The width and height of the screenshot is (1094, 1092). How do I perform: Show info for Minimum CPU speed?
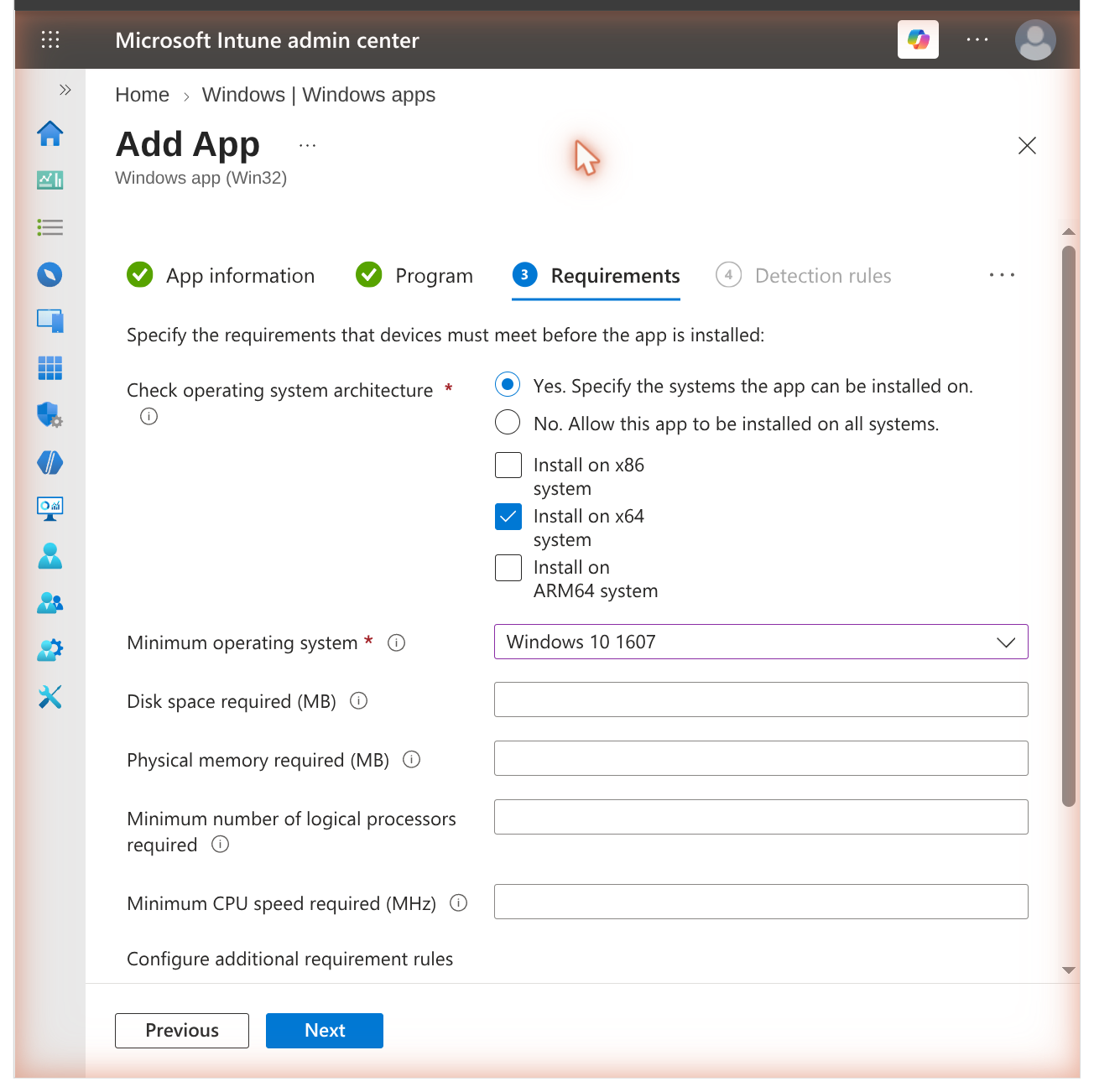459,902
